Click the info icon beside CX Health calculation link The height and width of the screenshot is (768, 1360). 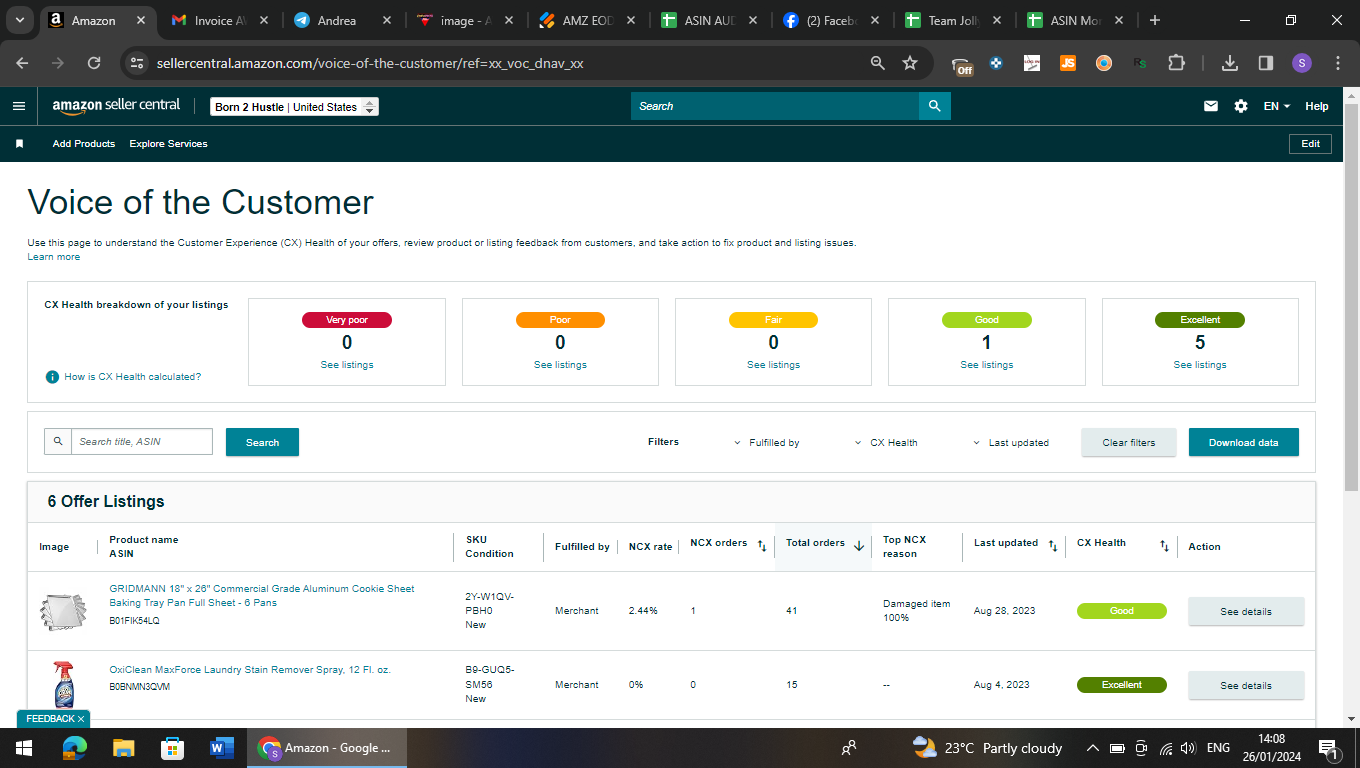(52, 377)
